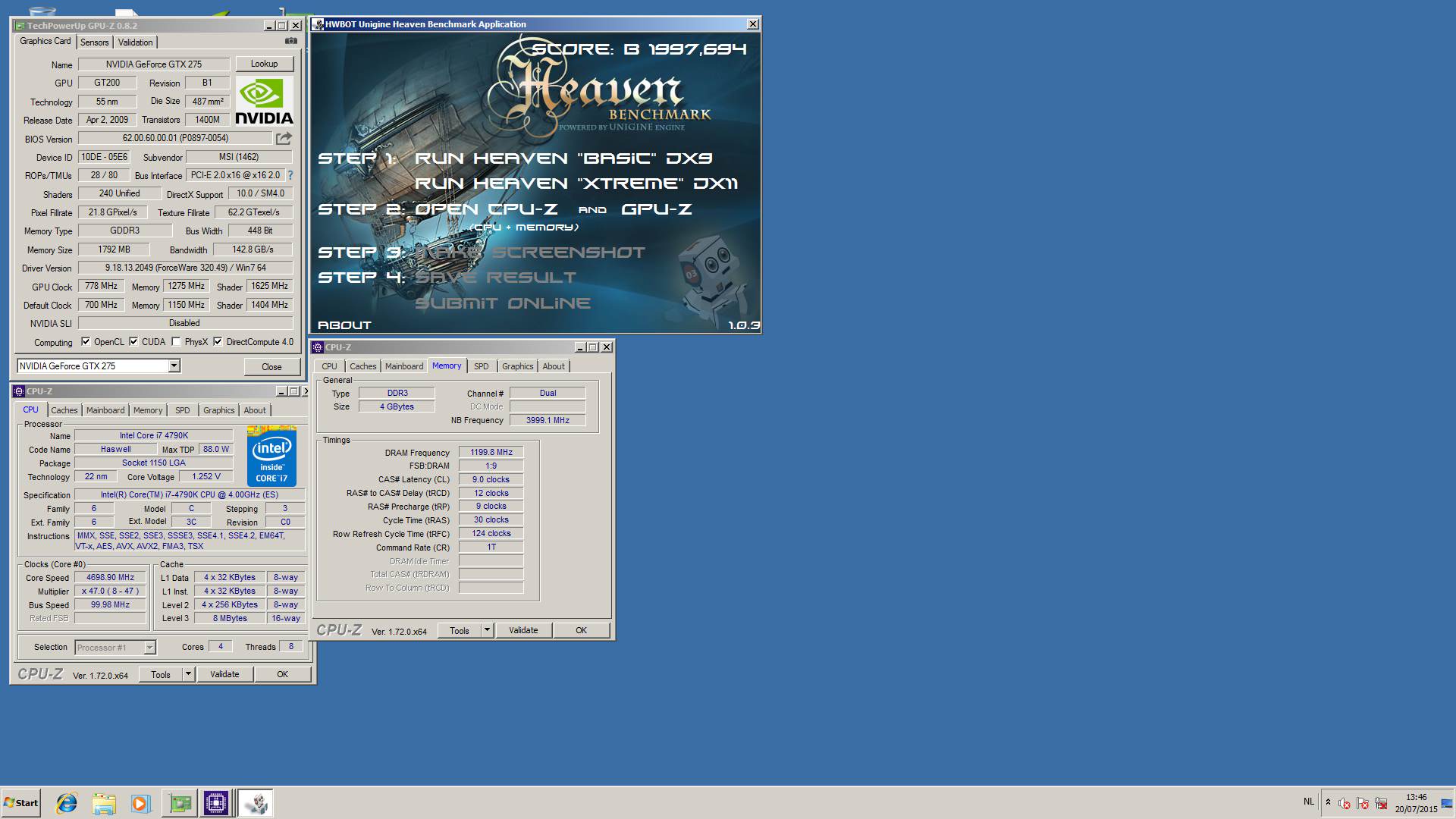
Task: Click Tools button in Memory CPU-Z window
Action: click(460, 630)
